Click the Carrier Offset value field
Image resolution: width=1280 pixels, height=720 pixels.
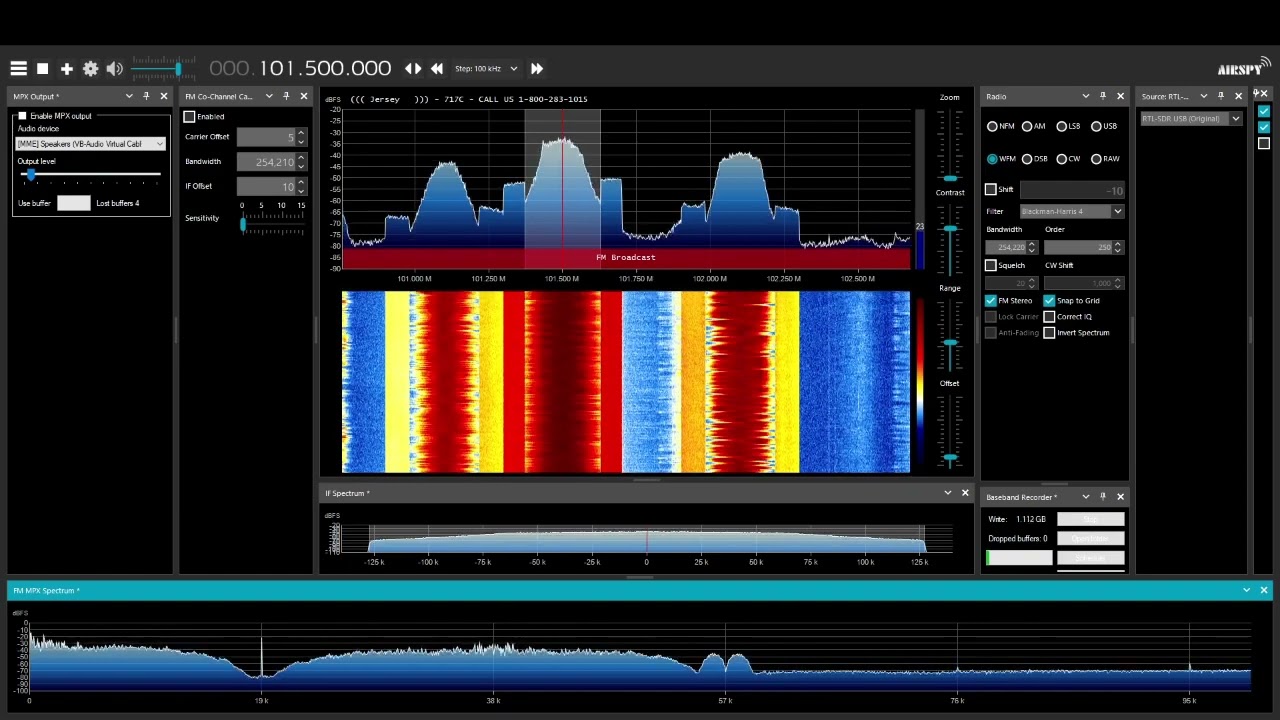point(266,137)
